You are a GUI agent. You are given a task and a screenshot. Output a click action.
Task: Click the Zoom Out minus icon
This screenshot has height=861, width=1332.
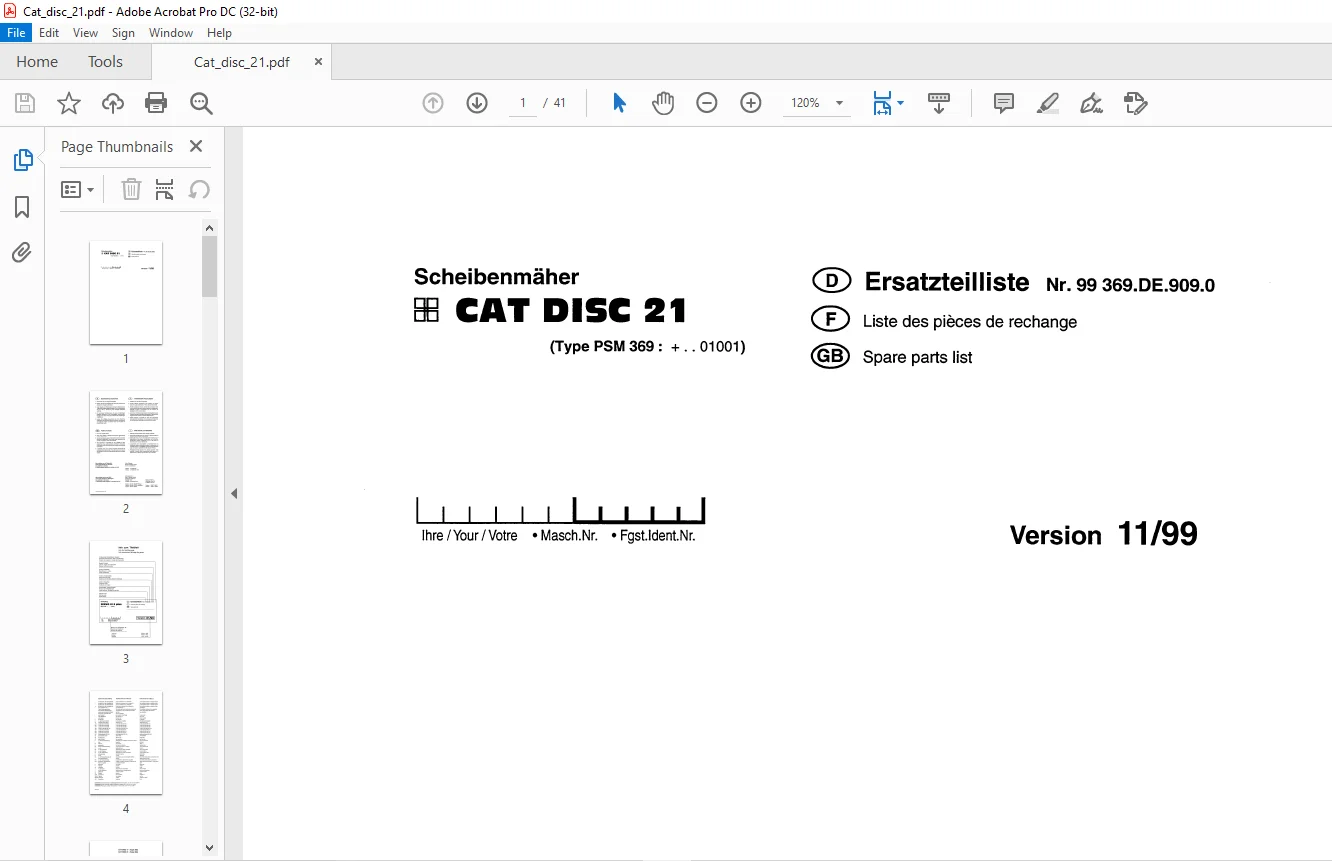[x=707, y=103]
